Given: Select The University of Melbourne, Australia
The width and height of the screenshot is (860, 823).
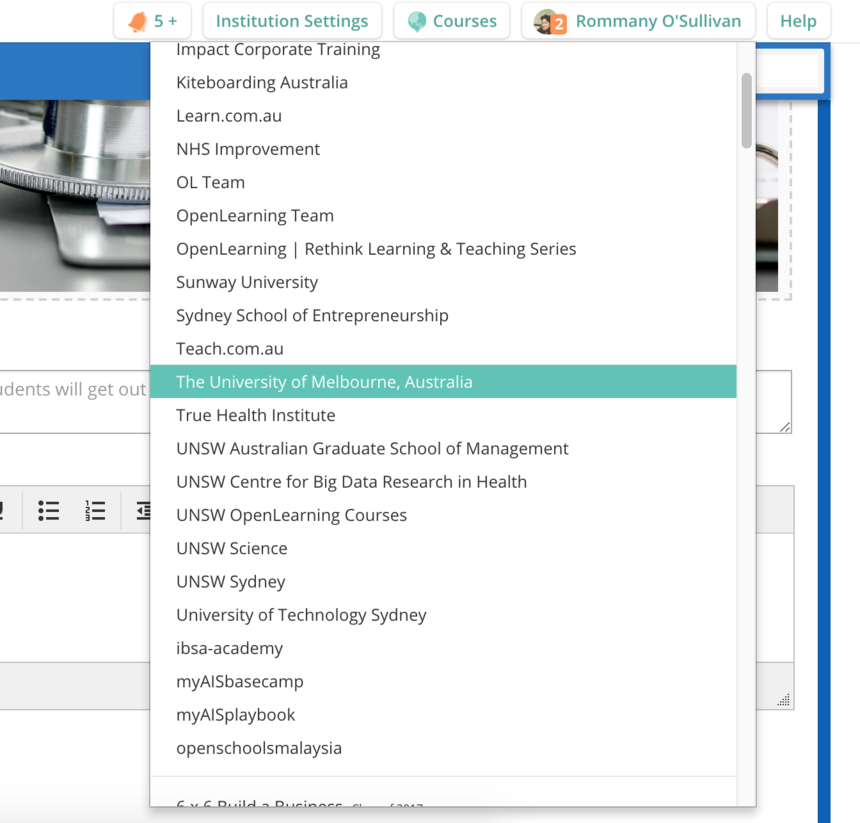Looking at the screenshot, I should point(443,382).
